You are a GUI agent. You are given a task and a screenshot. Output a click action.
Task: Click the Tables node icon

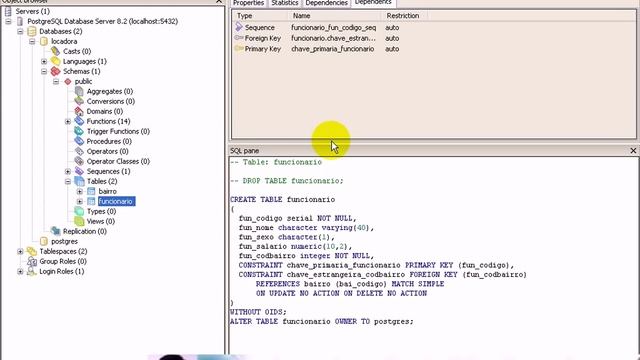coord(79,181)
